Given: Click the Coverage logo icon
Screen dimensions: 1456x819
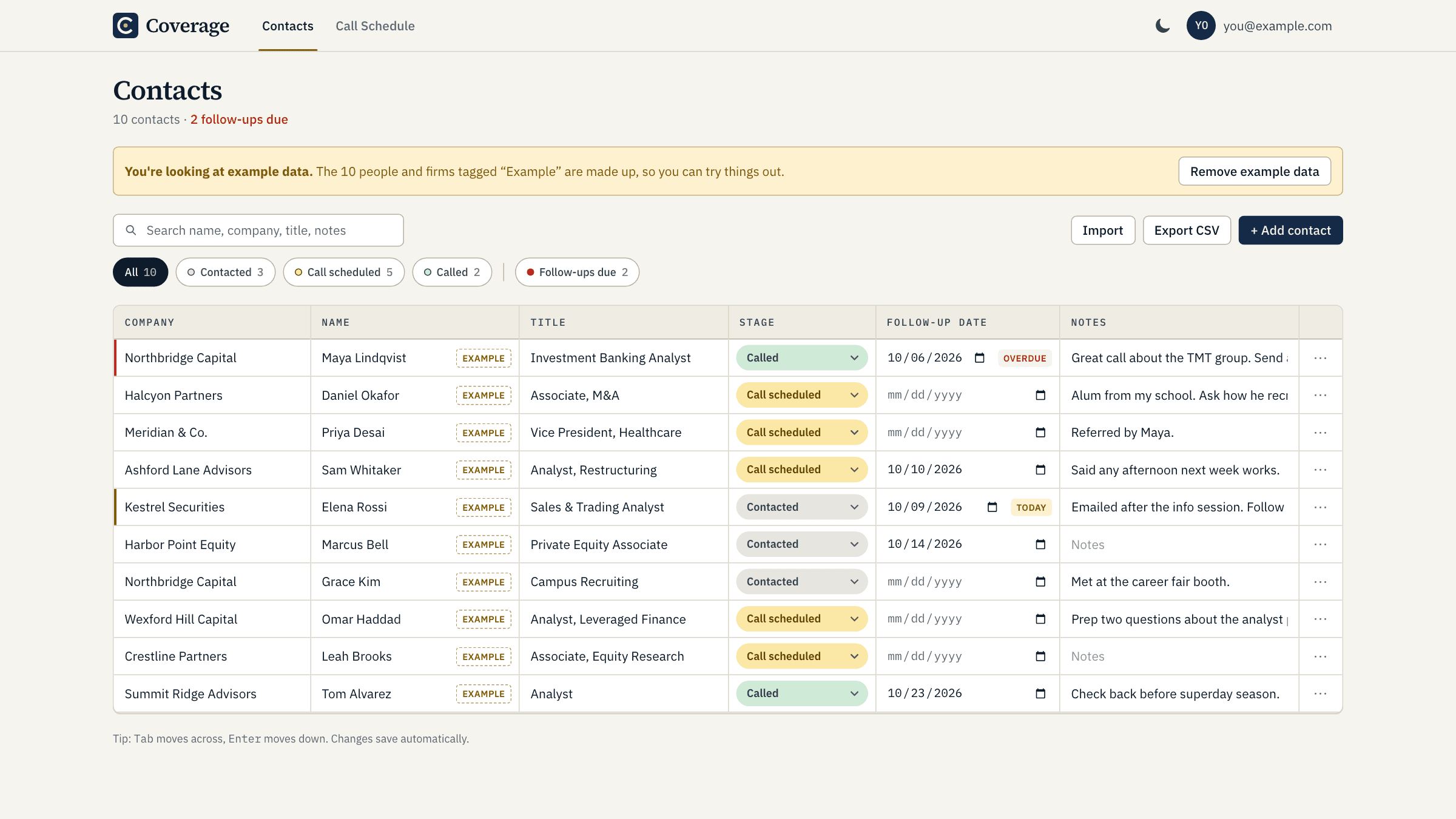Looking at the screenshot, I should 126,25.
